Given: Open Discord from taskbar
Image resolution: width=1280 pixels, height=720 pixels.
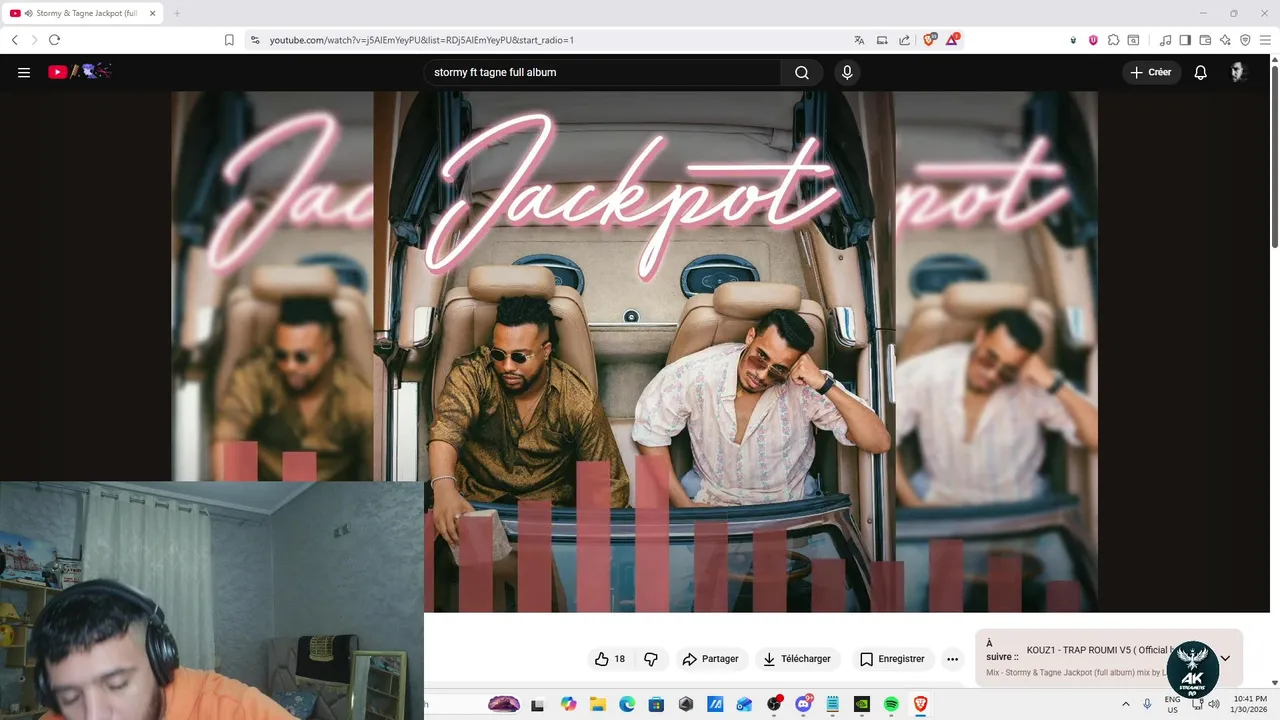Looking at the screenshot, I should 803,704.
